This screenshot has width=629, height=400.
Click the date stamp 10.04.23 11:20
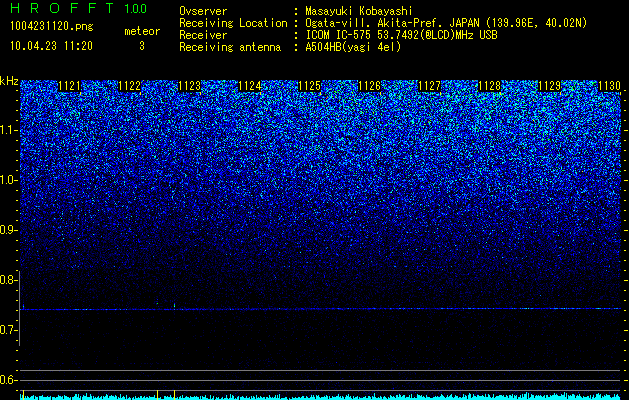click(51, 46)
